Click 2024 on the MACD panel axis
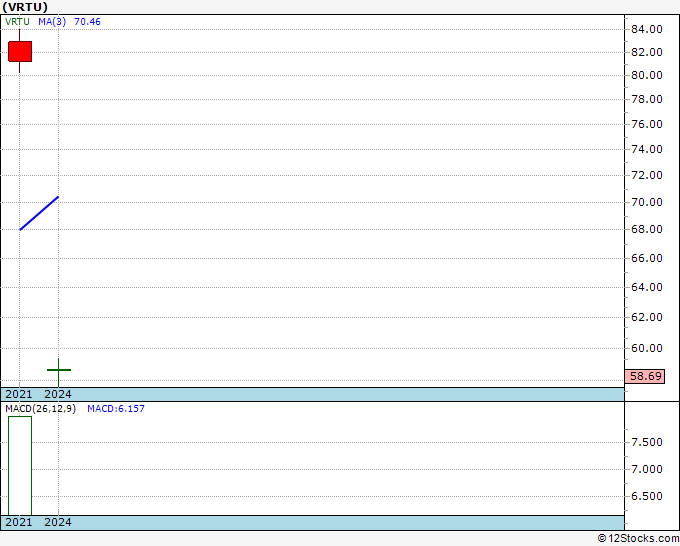Viewport: 680px width, 546px height. (x=58, y=522)
